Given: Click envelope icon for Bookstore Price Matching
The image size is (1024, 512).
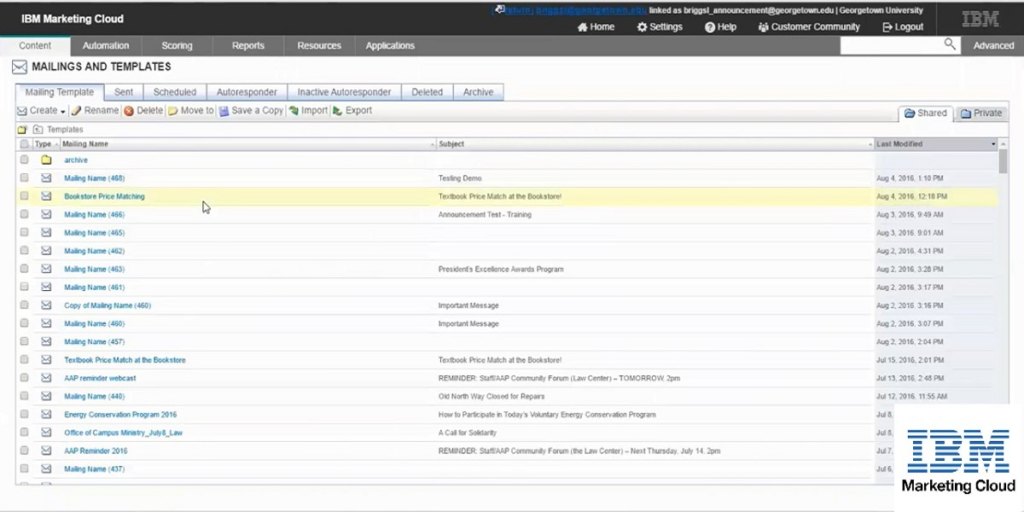Looking at the screenshot, I should point(46,196).
